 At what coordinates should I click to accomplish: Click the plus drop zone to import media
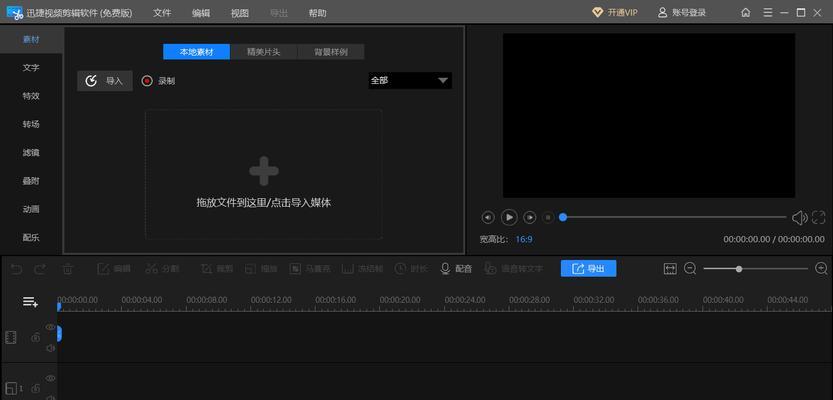point(264,171)
